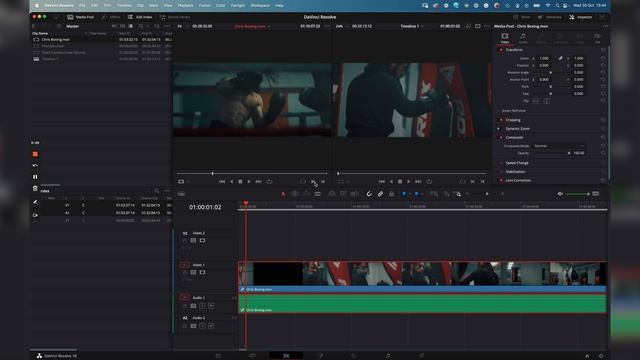Disable Video 1 track monitor icon

[x=202, y=272]
